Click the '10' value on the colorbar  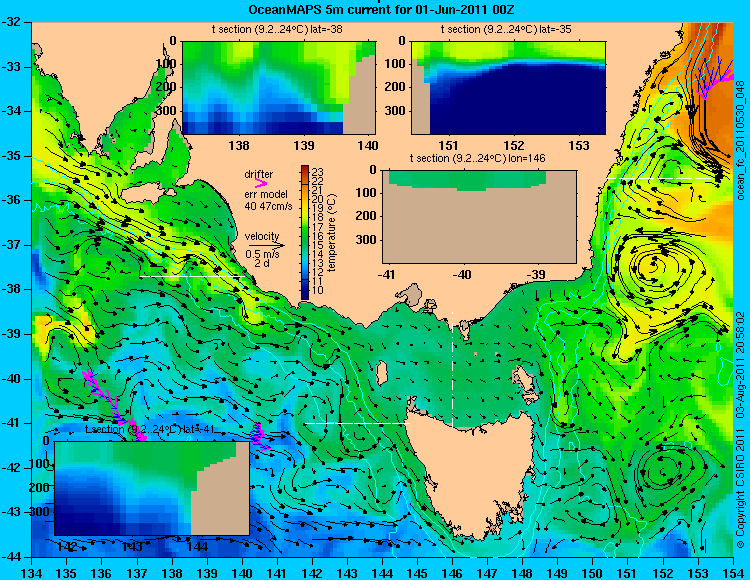(318, 290)
